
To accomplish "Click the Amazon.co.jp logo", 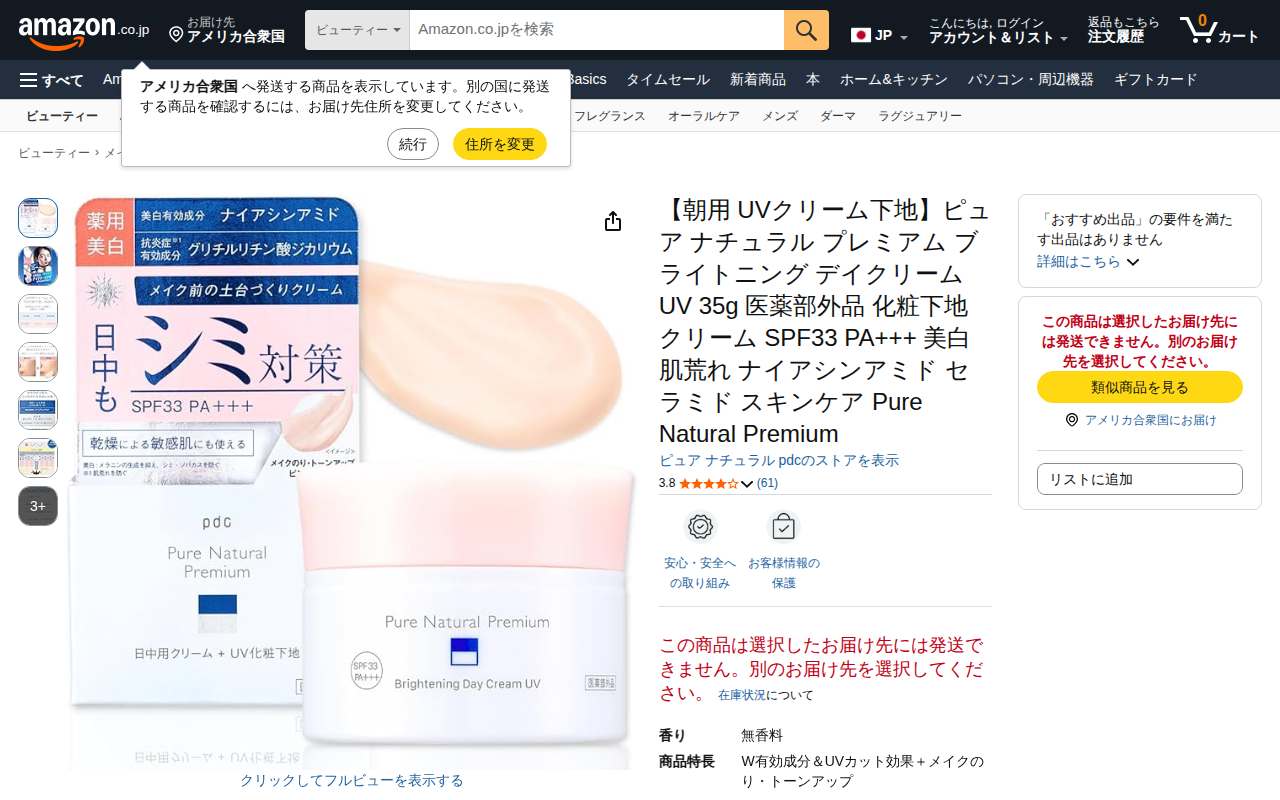I will (x=84, y=31).
